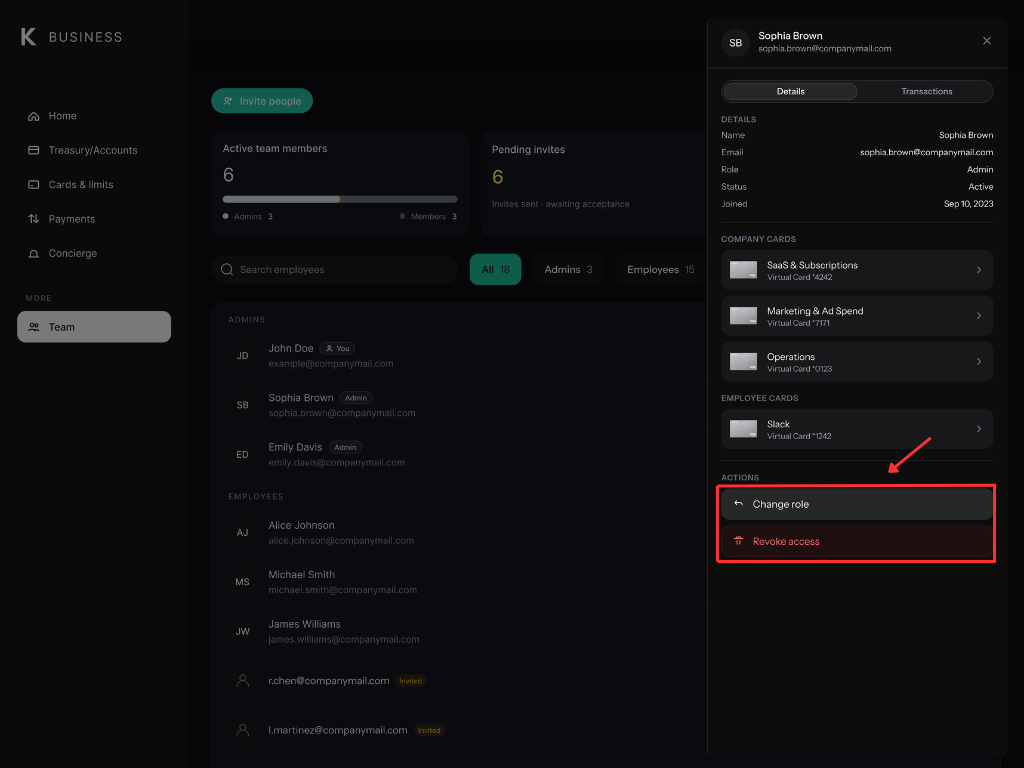Click the Slack card thumbnail
The width and height of the screenshot is (1024, 768).
743,429
